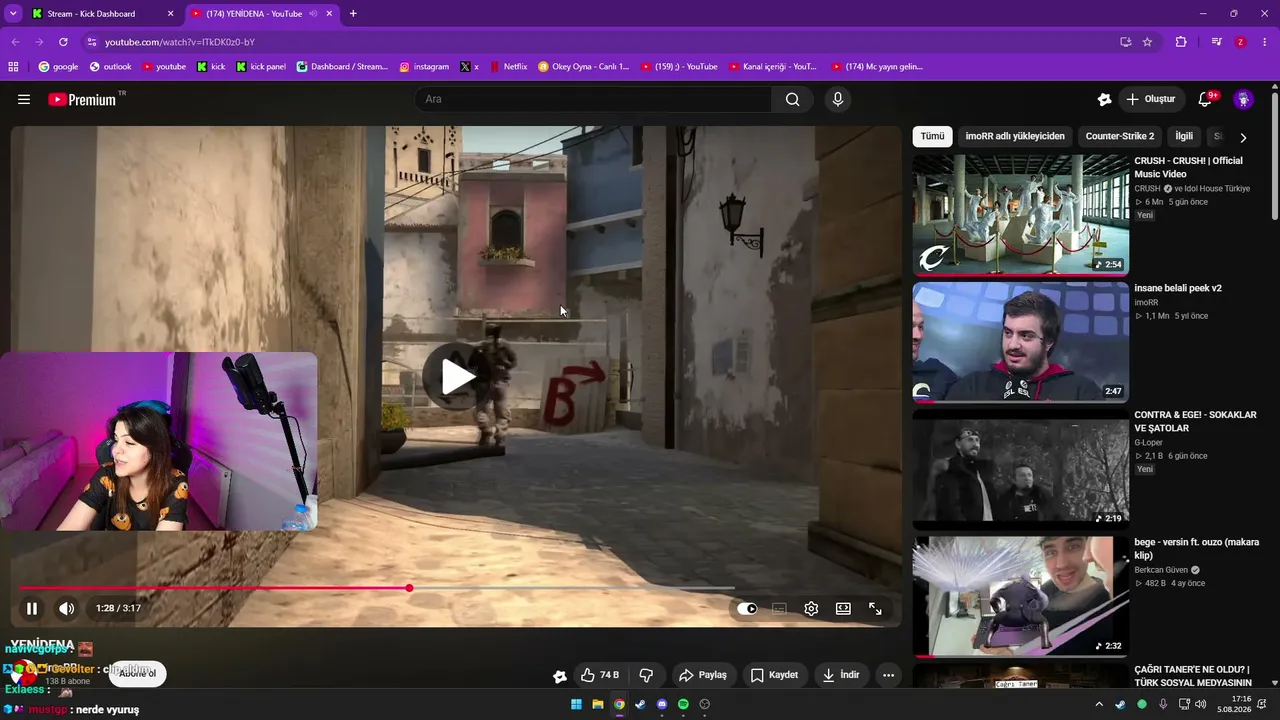Click the large play overlay on video

pyautogui.click(x=457, y=376)
